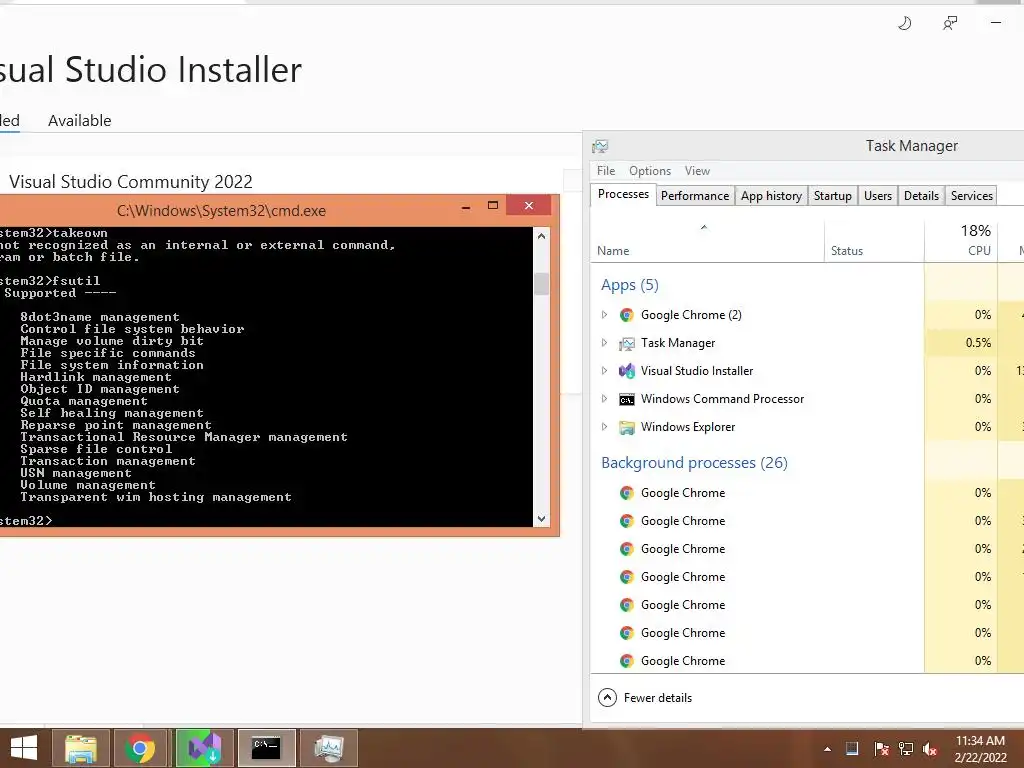Switch to the Services tab
The image size is (1024, 768).
coord(972,196)
